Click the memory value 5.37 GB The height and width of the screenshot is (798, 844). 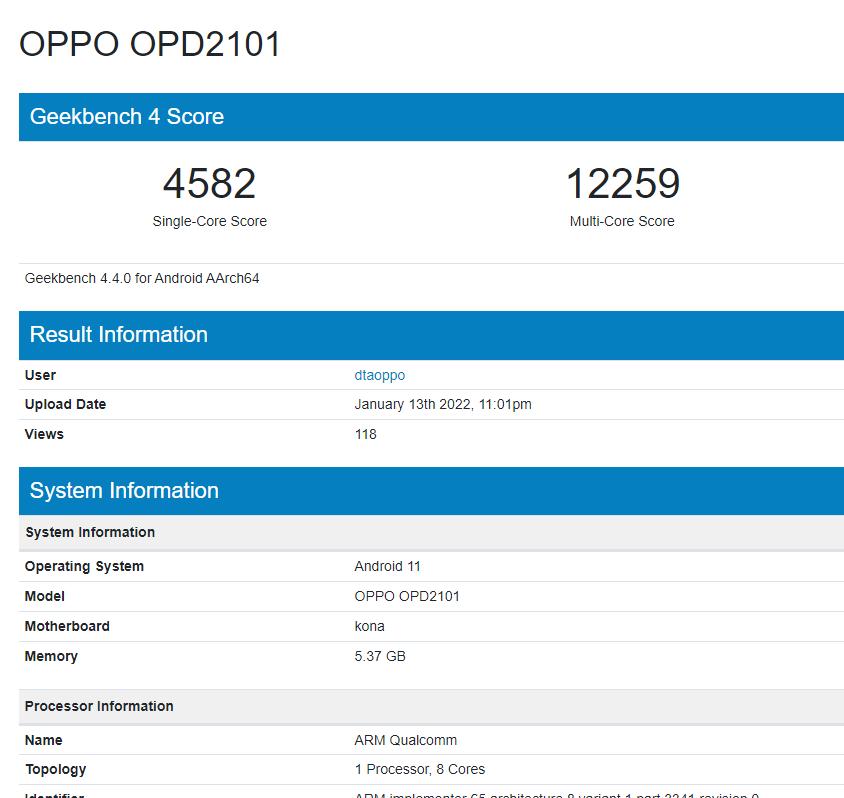tap(380, 656)
